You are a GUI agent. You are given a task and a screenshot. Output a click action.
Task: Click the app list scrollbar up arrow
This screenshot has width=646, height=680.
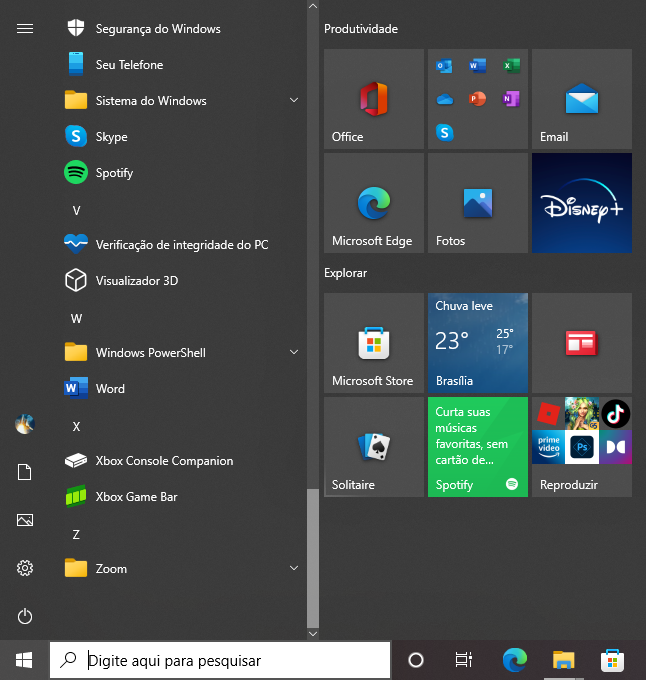(313, 6)
